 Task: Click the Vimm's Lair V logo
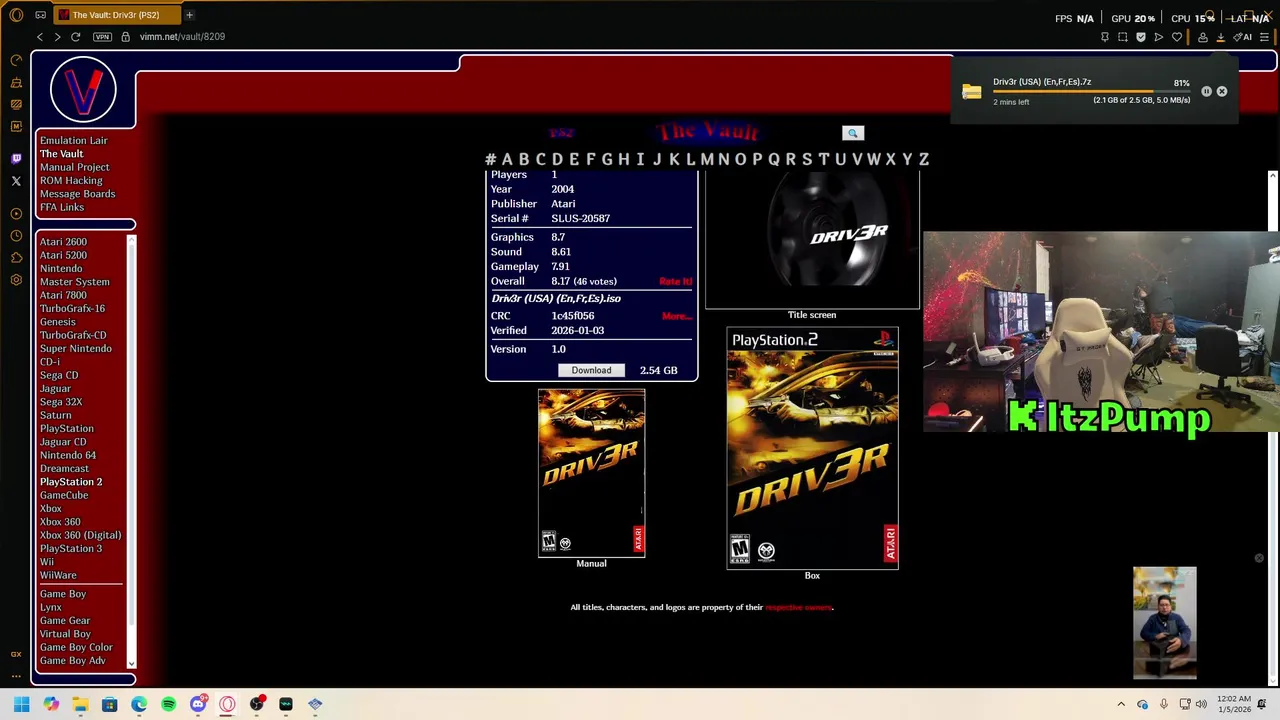83,90
